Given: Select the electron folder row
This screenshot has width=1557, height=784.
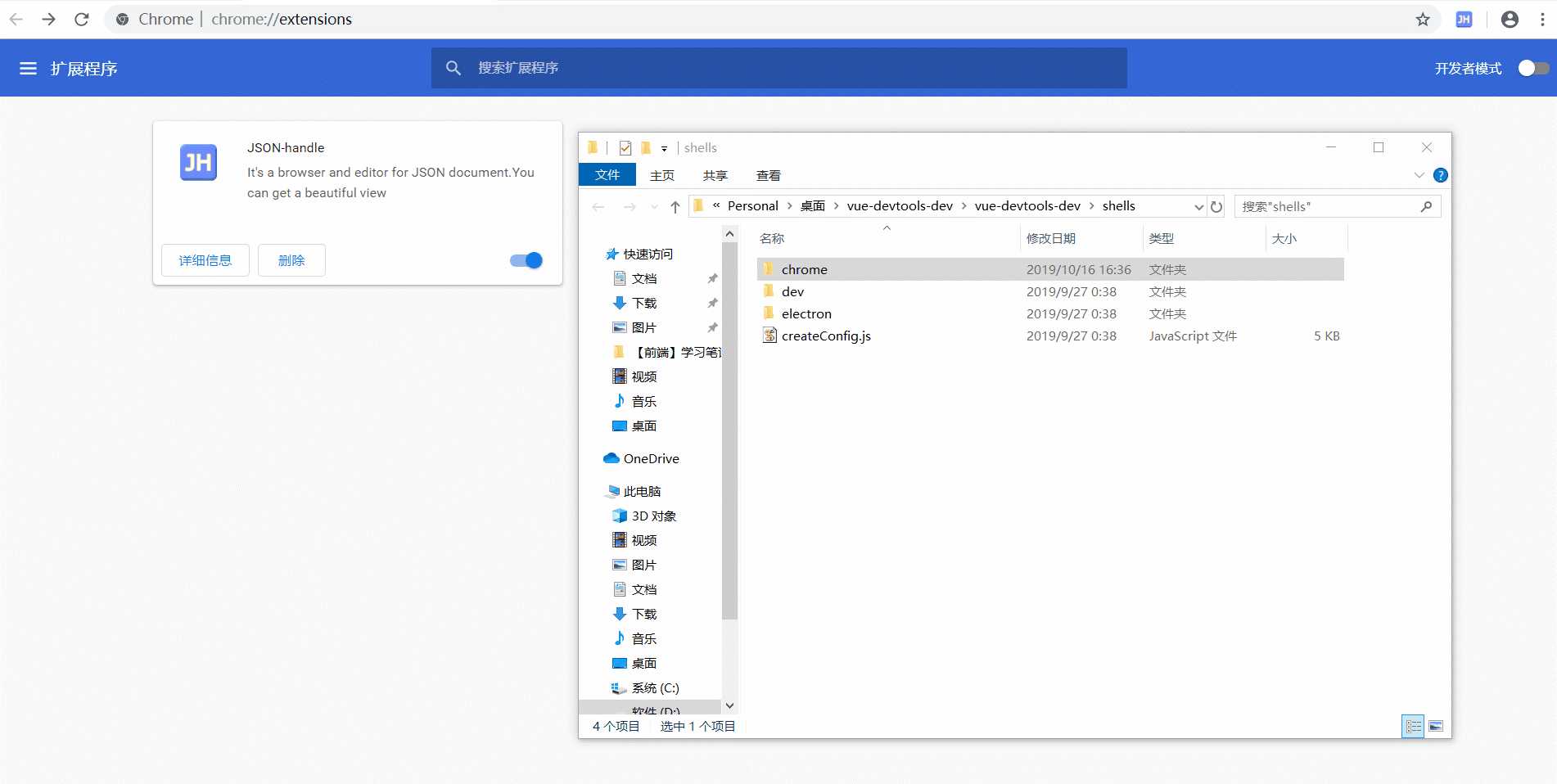Looking at the screenshot, I should pyautogui.click(x=1051, y=313).
